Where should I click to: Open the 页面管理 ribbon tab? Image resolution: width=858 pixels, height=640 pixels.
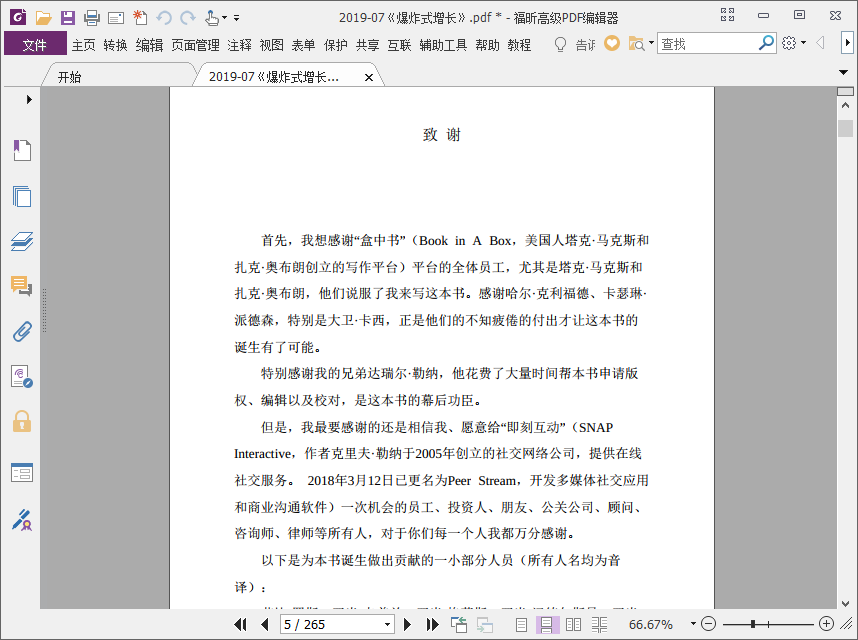(x=195, y=45)
